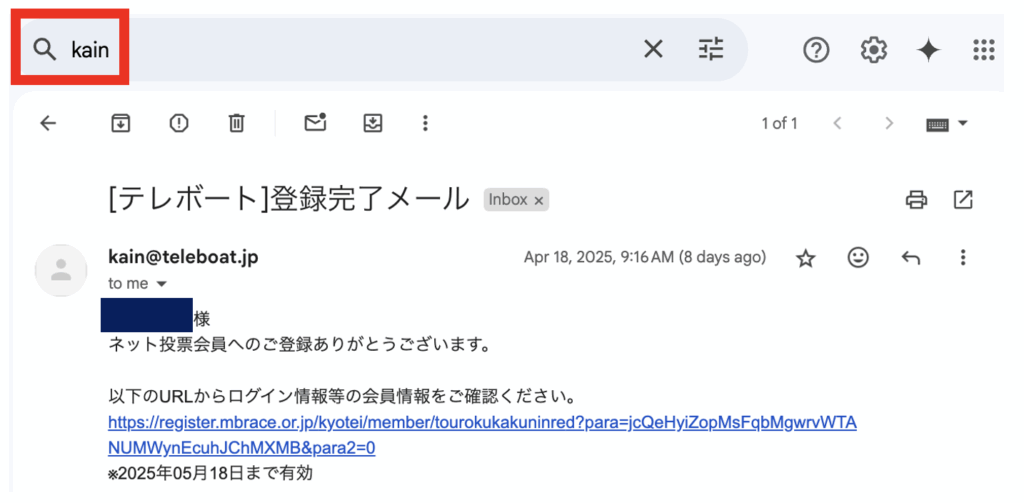Mark the email as unread
The height and width of the screenshot is (503, 1024).
click(315, 123)
